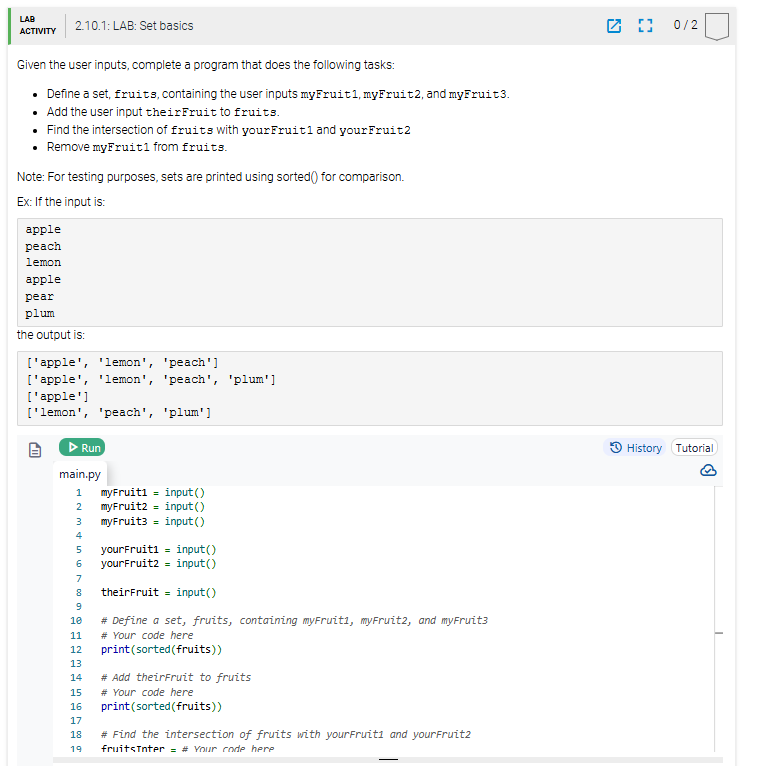Click line 5 yourFruit1 = input()
The width and height of the screenshot is (771, 766).
coord(158,550)
